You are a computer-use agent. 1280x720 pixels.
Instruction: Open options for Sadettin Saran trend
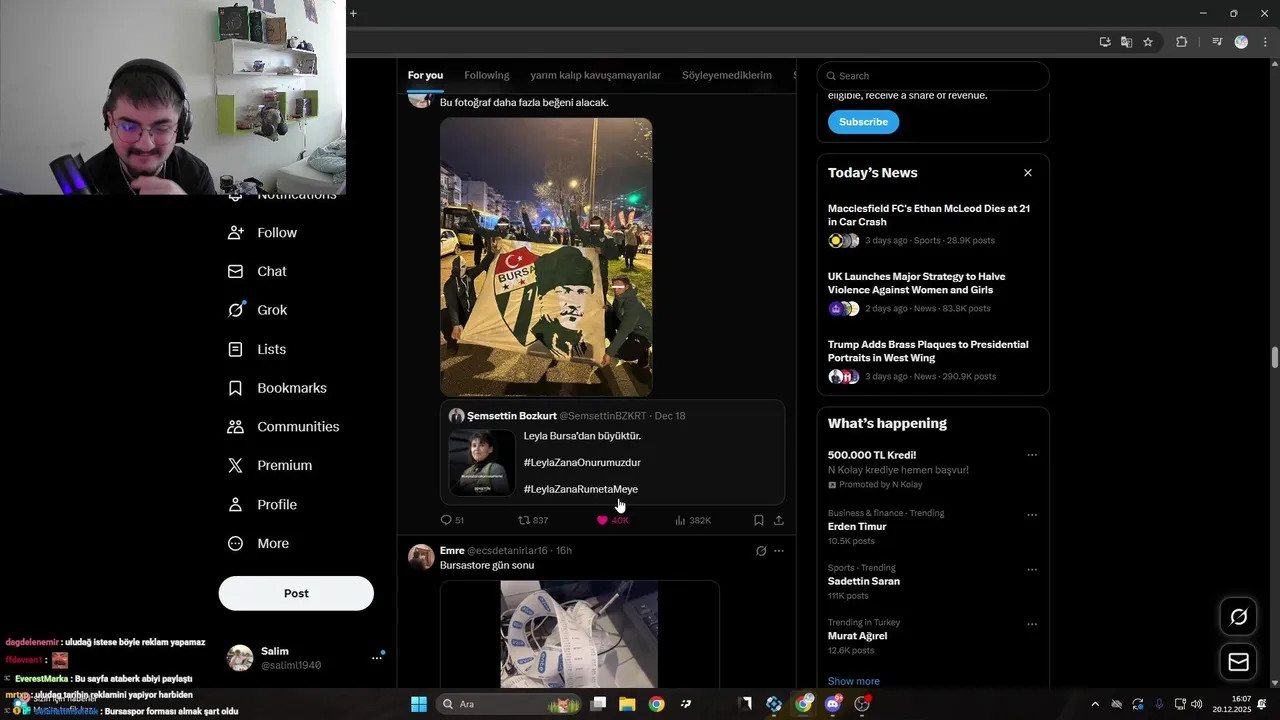pos(1032,570)
